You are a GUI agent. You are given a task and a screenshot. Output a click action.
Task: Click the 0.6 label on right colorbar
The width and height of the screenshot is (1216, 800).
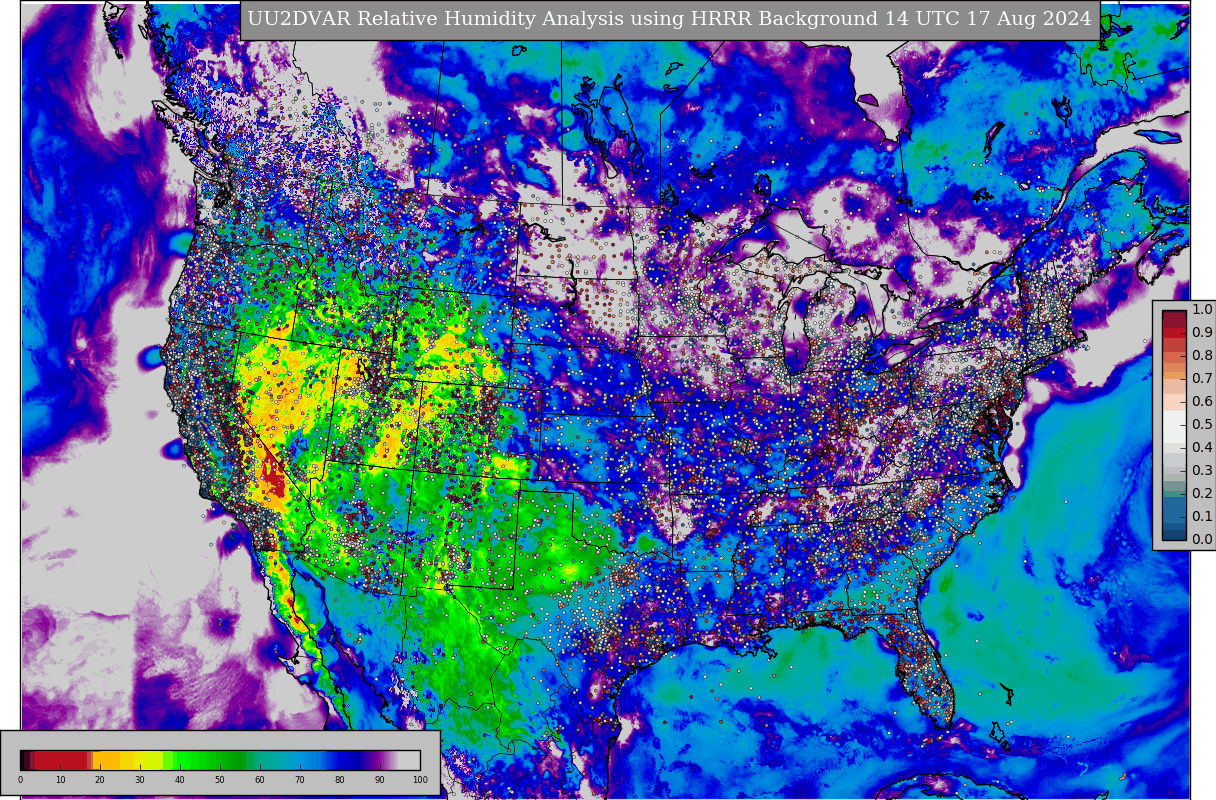click(1202, 402)
